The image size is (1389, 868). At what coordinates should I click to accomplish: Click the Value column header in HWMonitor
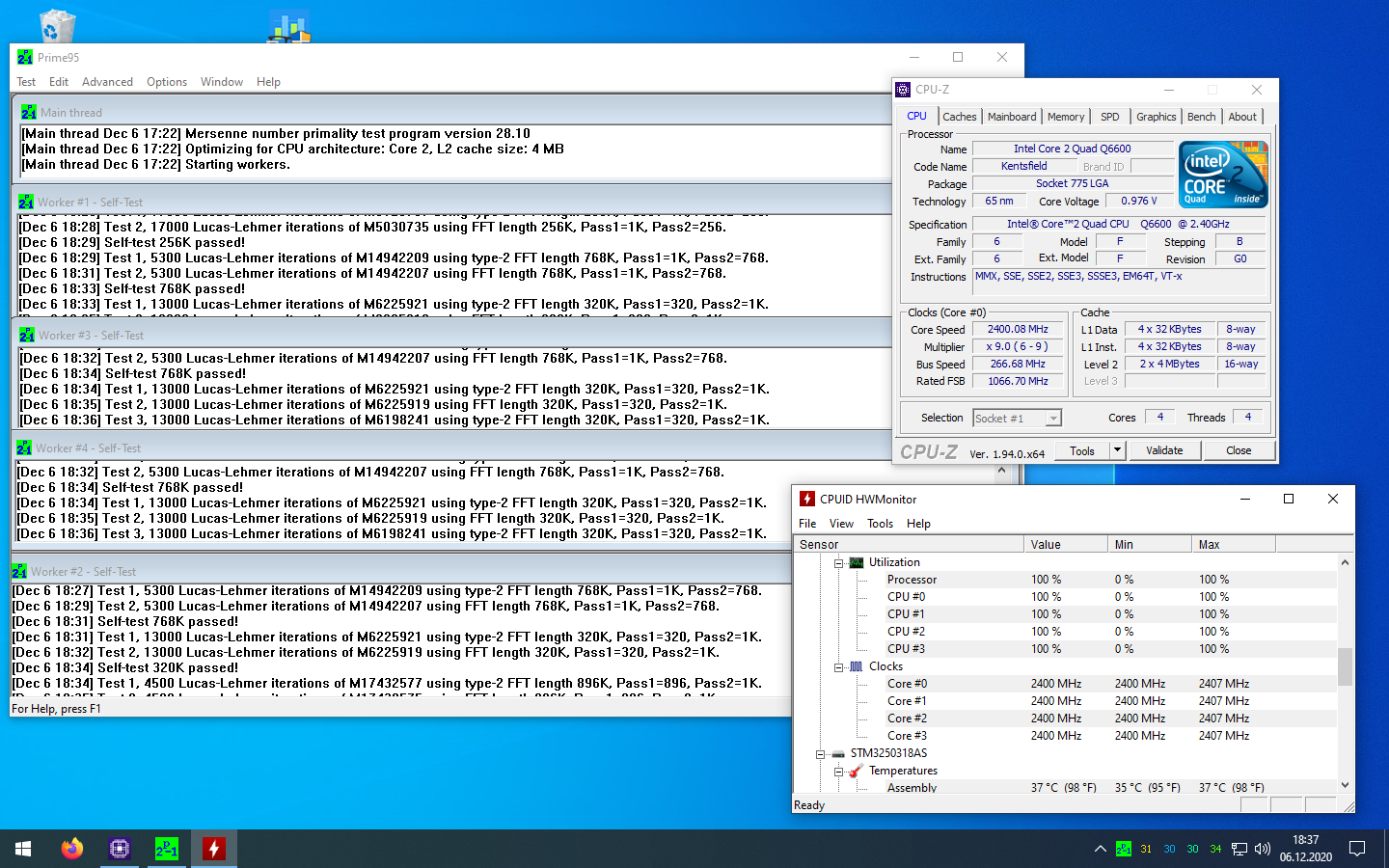click(x=1066, y=545)
